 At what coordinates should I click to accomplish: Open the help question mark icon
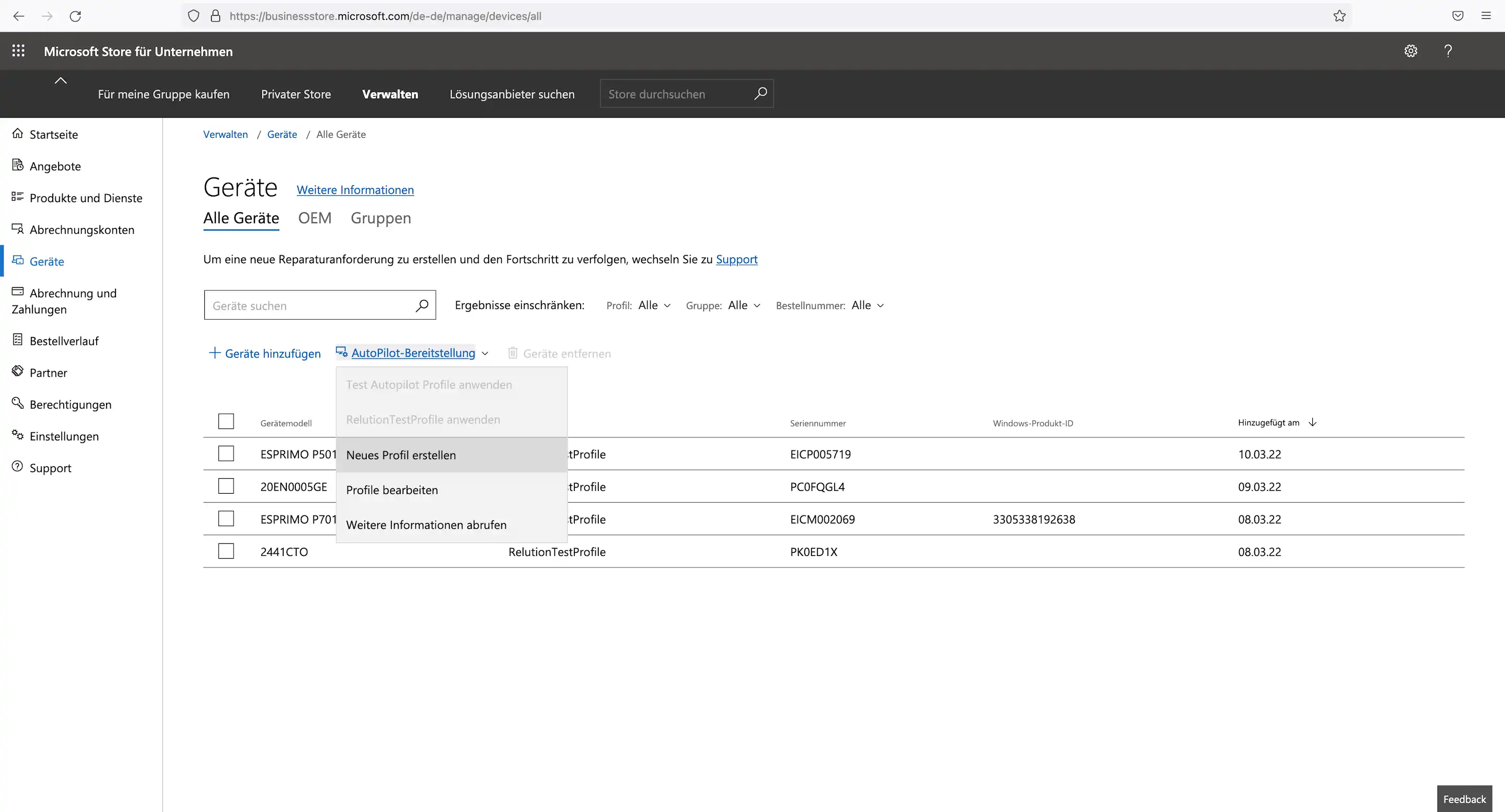[x=1448, y=51]
